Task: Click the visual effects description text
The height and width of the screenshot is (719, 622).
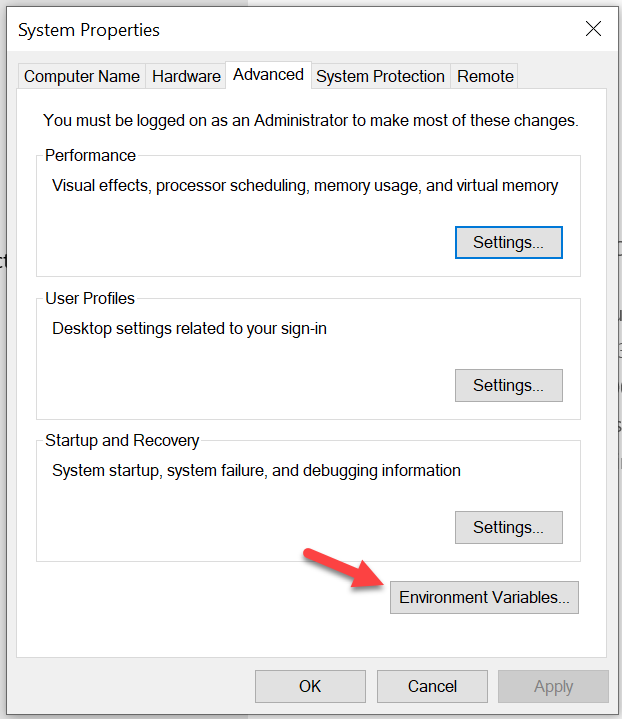Action: tap(305, 186)
